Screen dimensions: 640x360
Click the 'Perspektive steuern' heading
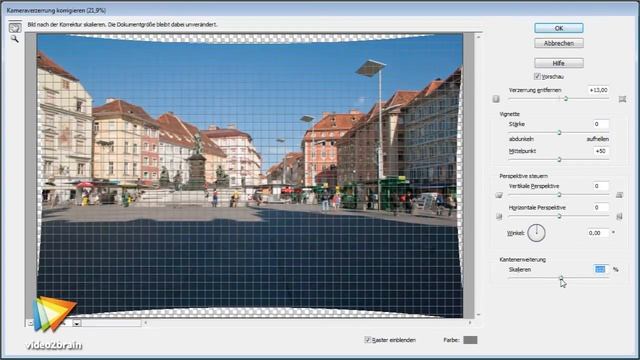(524, 176)
